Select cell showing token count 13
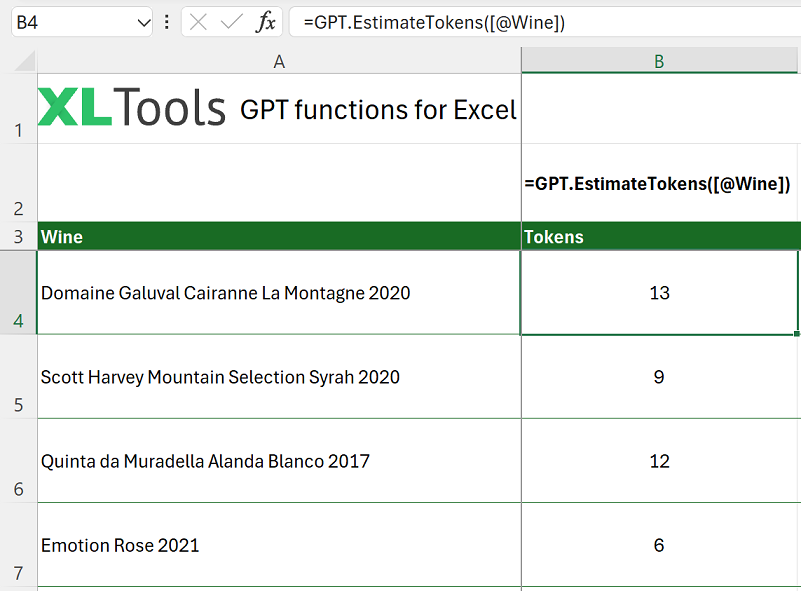 coord(659,292)
